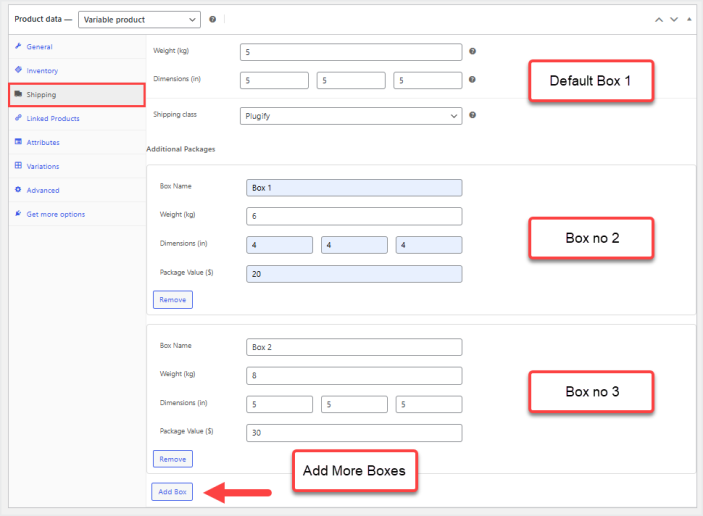
Task: Click Package Value field containing 30
Action: [x=354, y=433]
